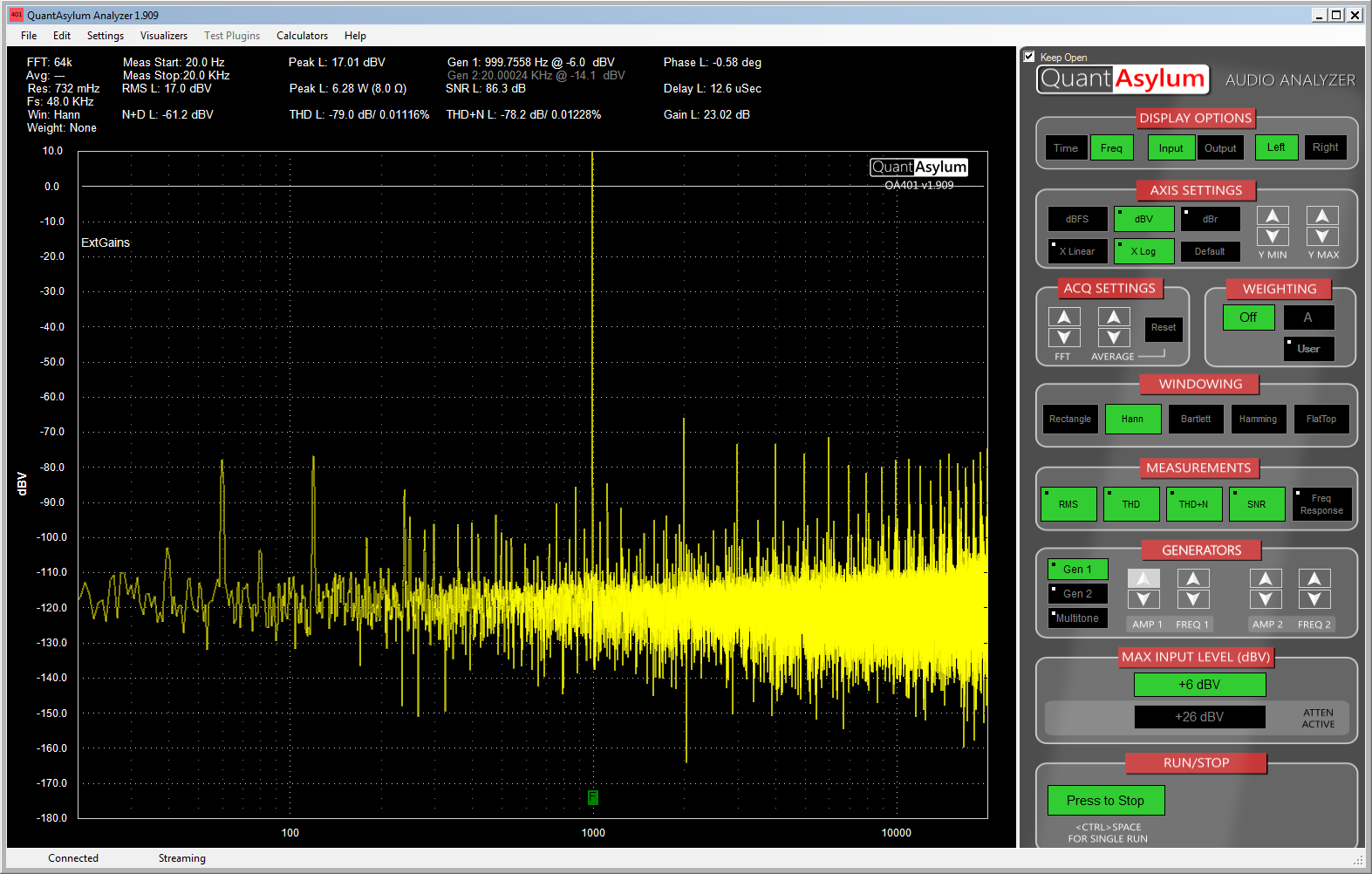Open the Help menu
The image size is (1372, 874).
click(x=355, y=36)
